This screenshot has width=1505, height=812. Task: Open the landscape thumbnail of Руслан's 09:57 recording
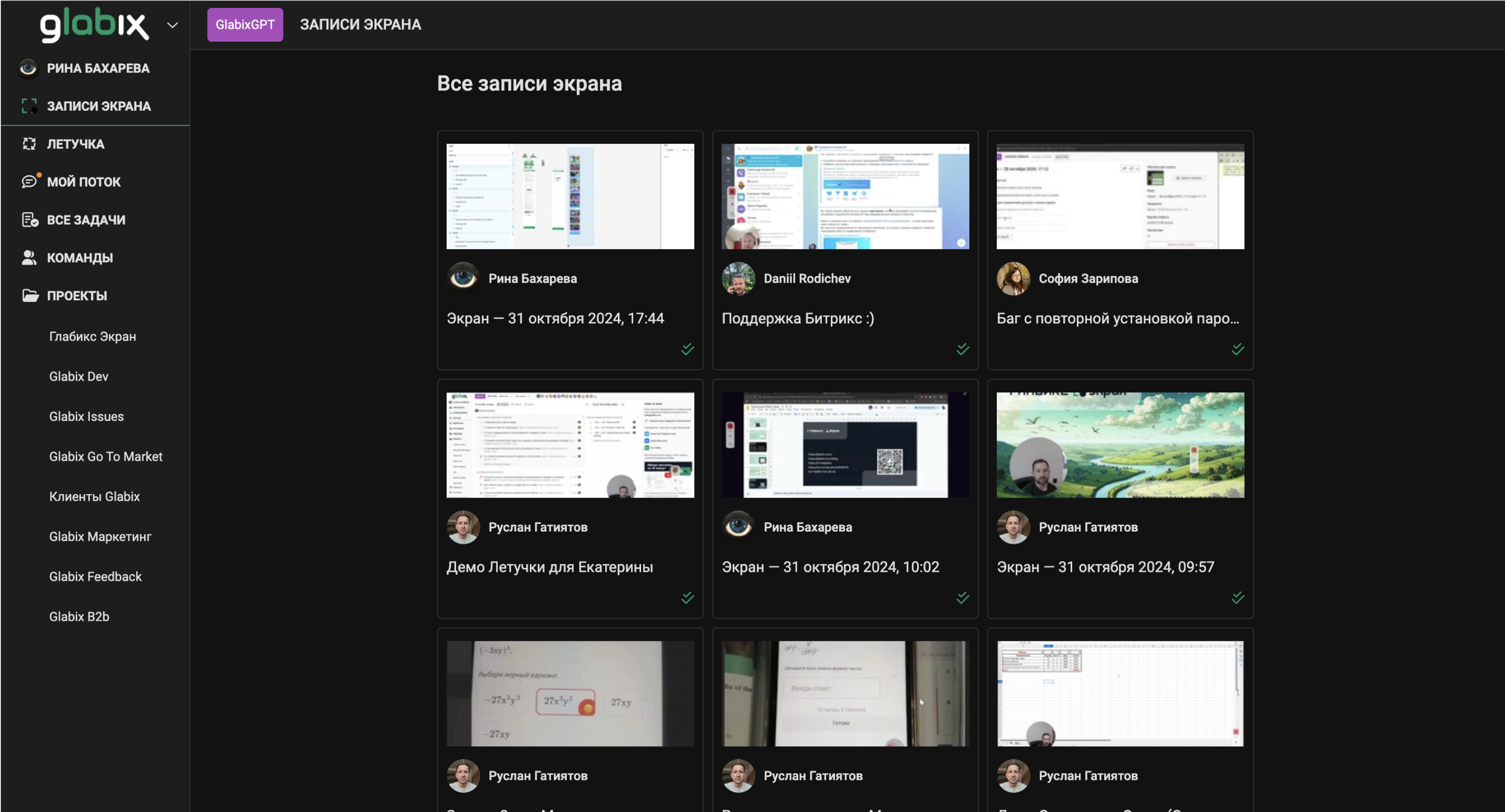coord(1120,445)
